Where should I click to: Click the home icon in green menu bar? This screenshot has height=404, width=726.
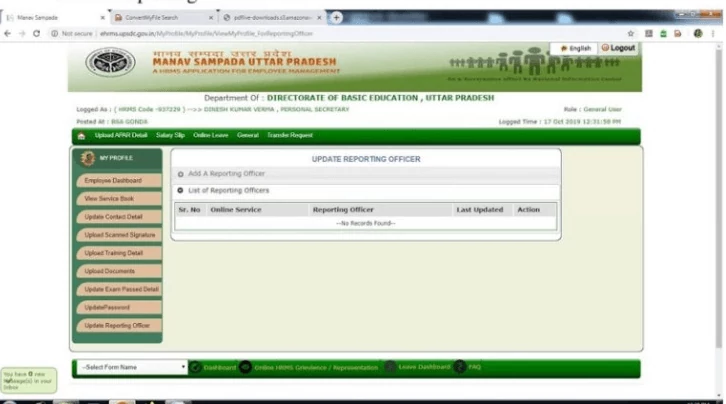(81, 135)
